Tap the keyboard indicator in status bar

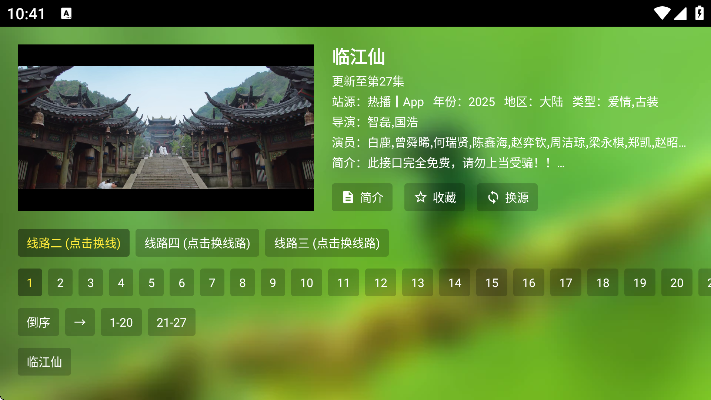[66, 14]
